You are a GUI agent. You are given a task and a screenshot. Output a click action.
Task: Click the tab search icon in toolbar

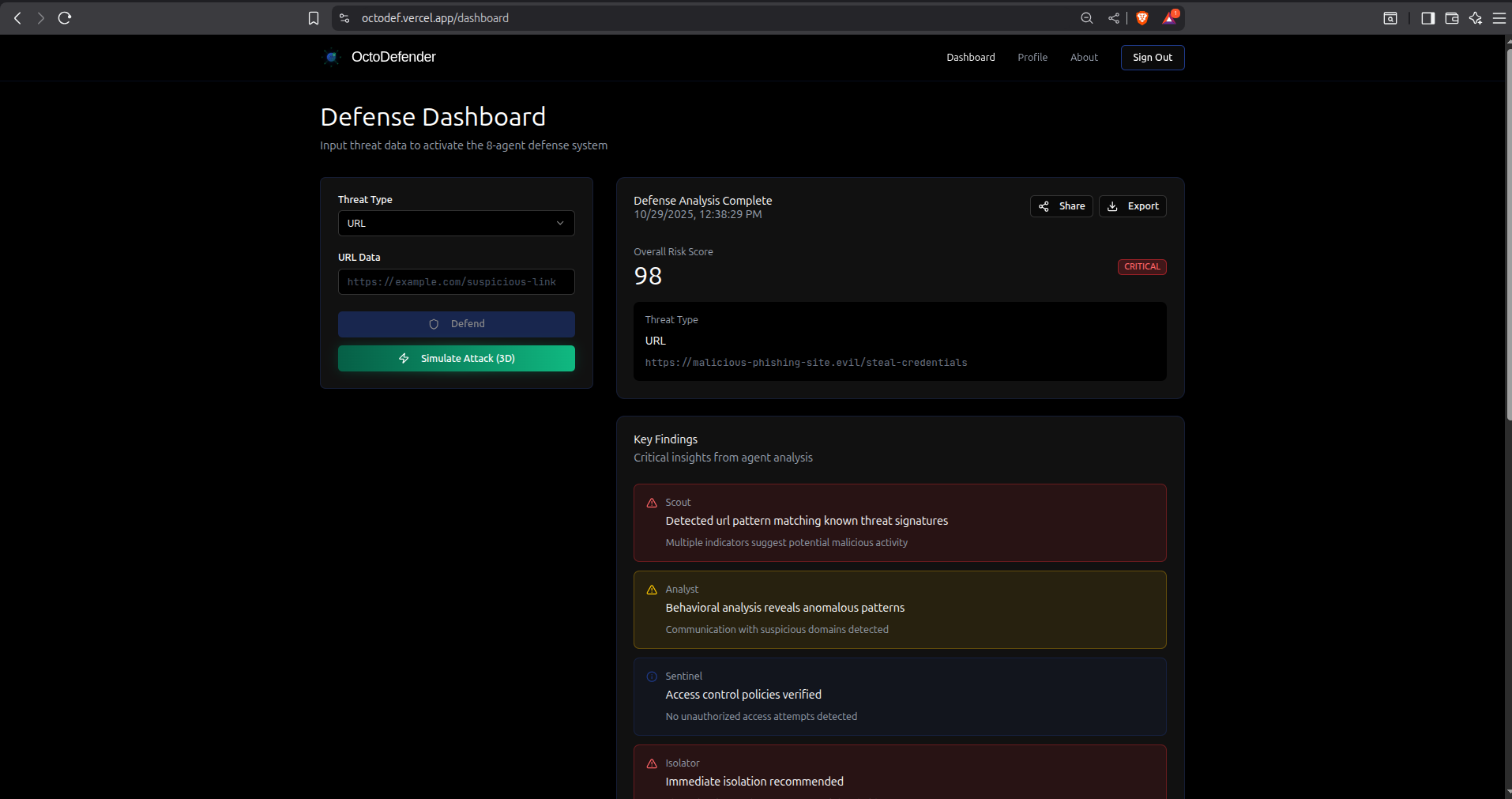pos(1390,18)
